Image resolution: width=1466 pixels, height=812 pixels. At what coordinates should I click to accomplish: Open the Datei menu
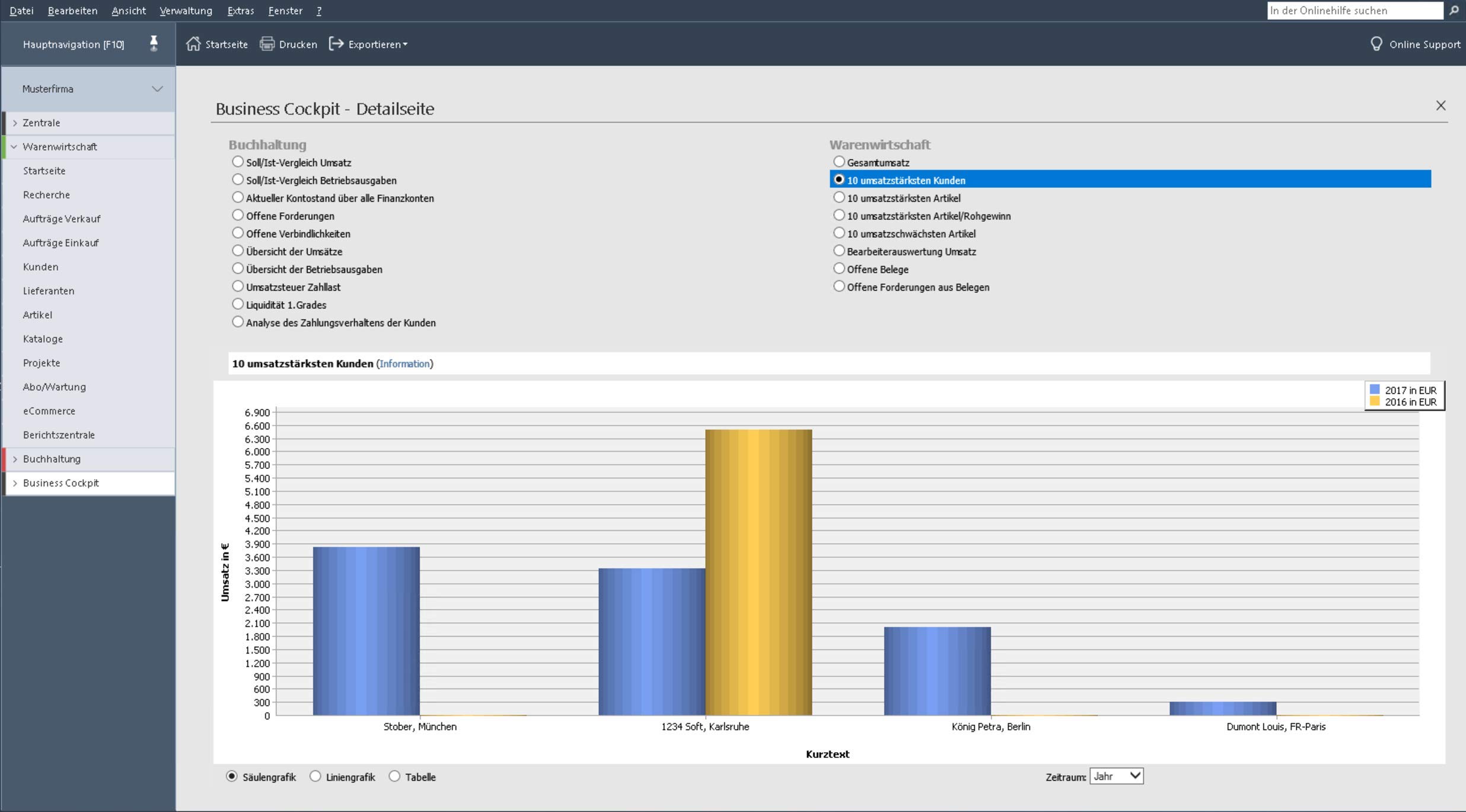pos(21,11)
